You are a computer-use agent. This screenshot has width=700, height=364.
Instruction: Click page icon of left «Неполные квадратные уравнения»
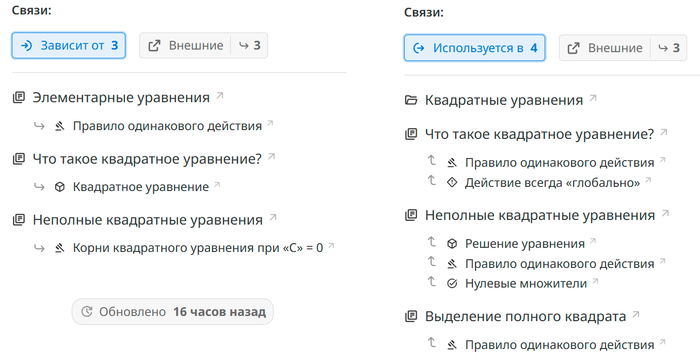(19, 219)
